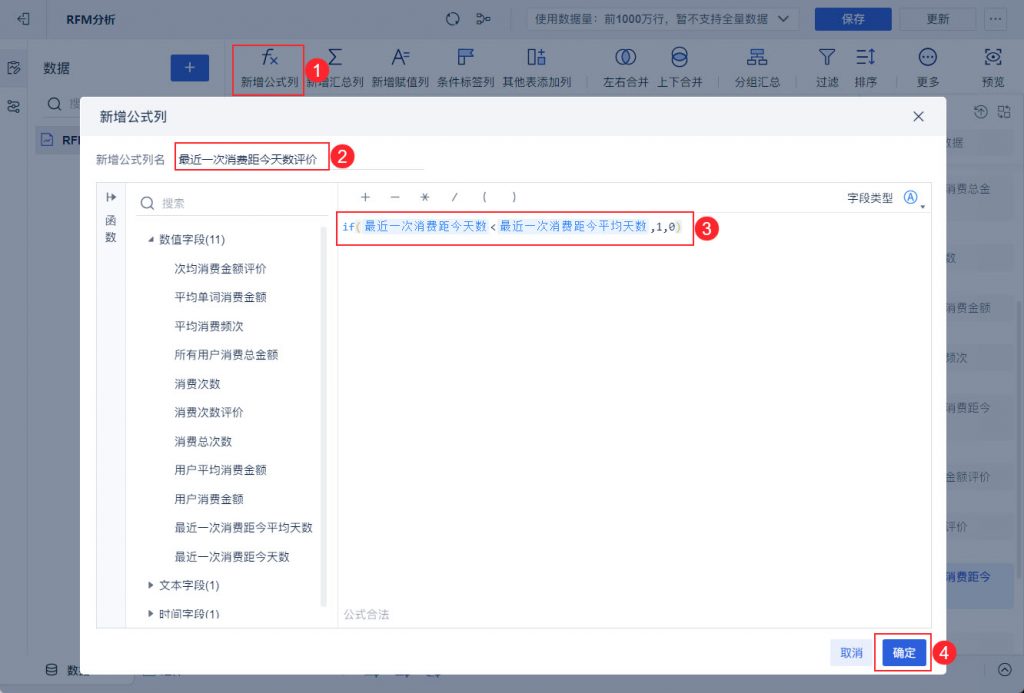Insert the plus operator
The image size is (1024, 693).
(365, 197)
